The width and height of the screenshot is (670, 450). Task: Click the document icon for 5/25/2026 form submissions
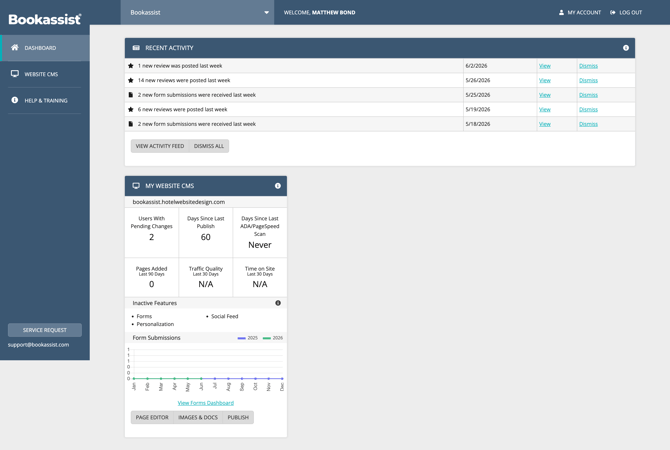131,95
